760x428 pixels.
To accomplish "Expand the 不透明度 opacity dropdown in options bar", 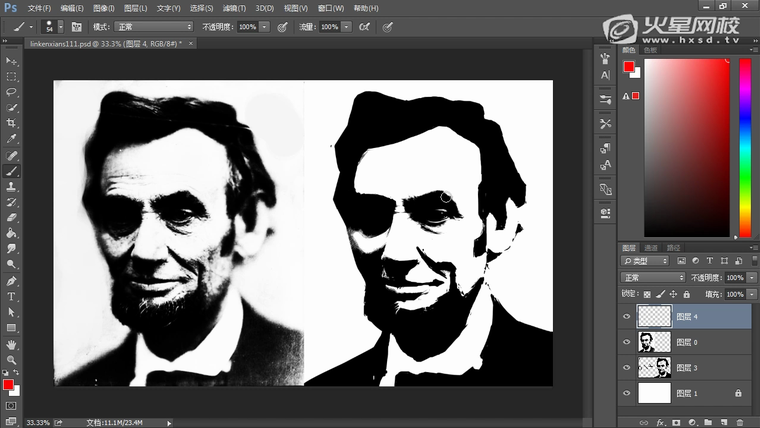I will (x=264, y=26).
